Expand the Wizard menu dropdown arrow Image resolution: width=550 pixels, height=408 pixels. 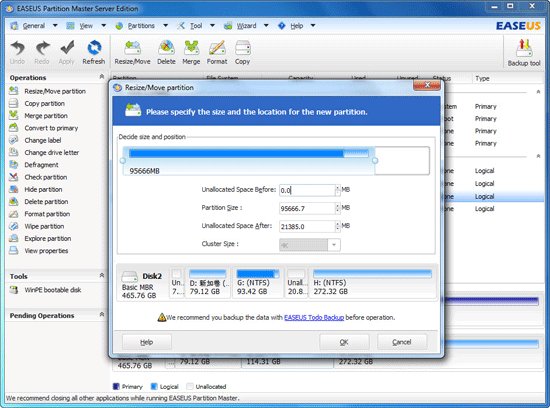pyautogui.click(x=266, y=26)
